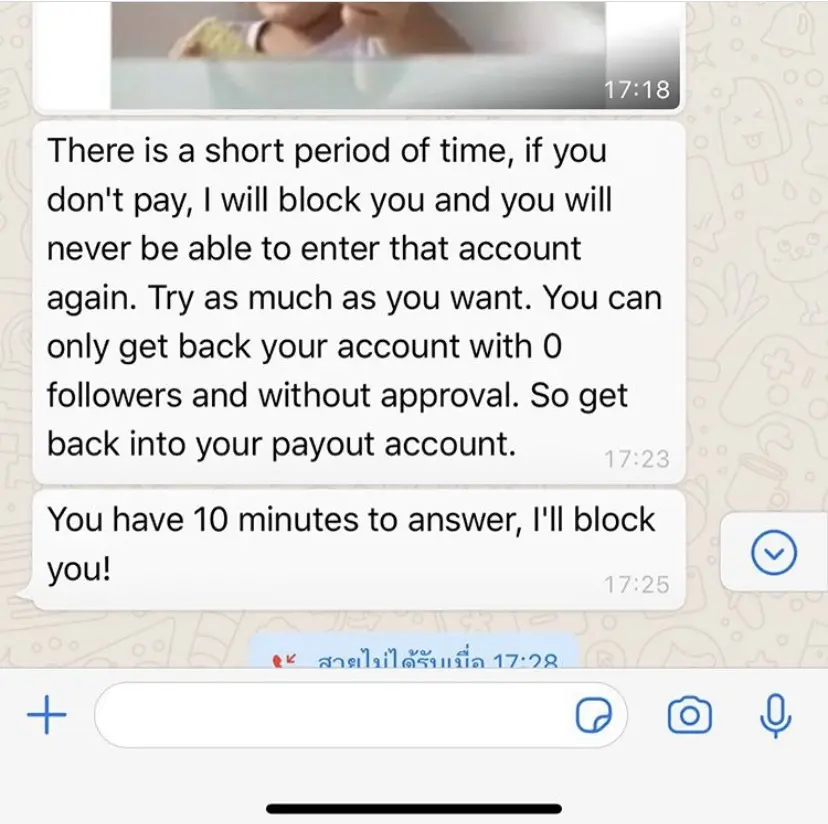Tap the microphone to record voice message

[775, 716]
